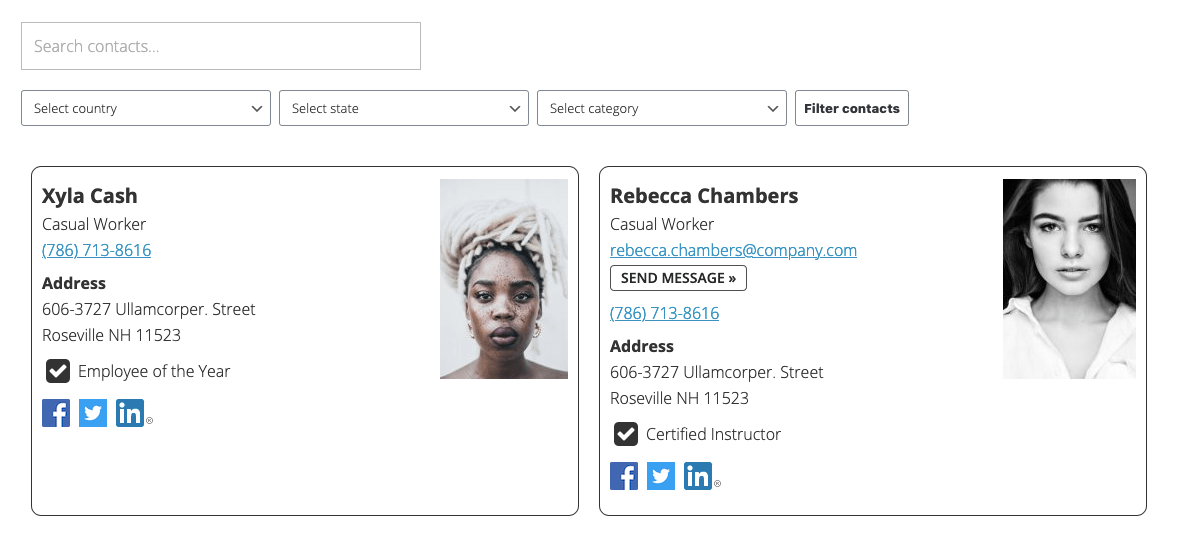
Task: Toggle Certified Instructor checkbox
Action: [x=626, y=434]
